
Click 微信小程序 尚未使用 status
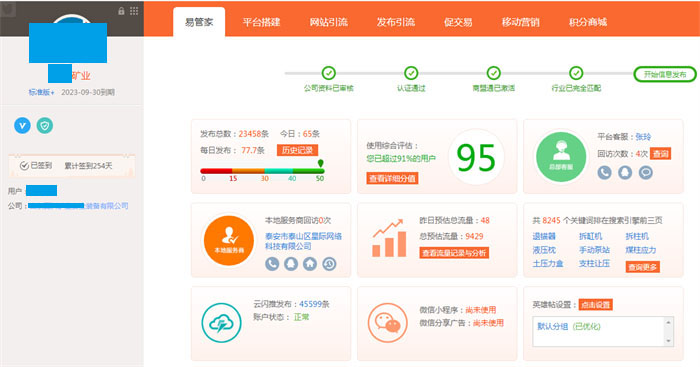click(x=480, y=310)
